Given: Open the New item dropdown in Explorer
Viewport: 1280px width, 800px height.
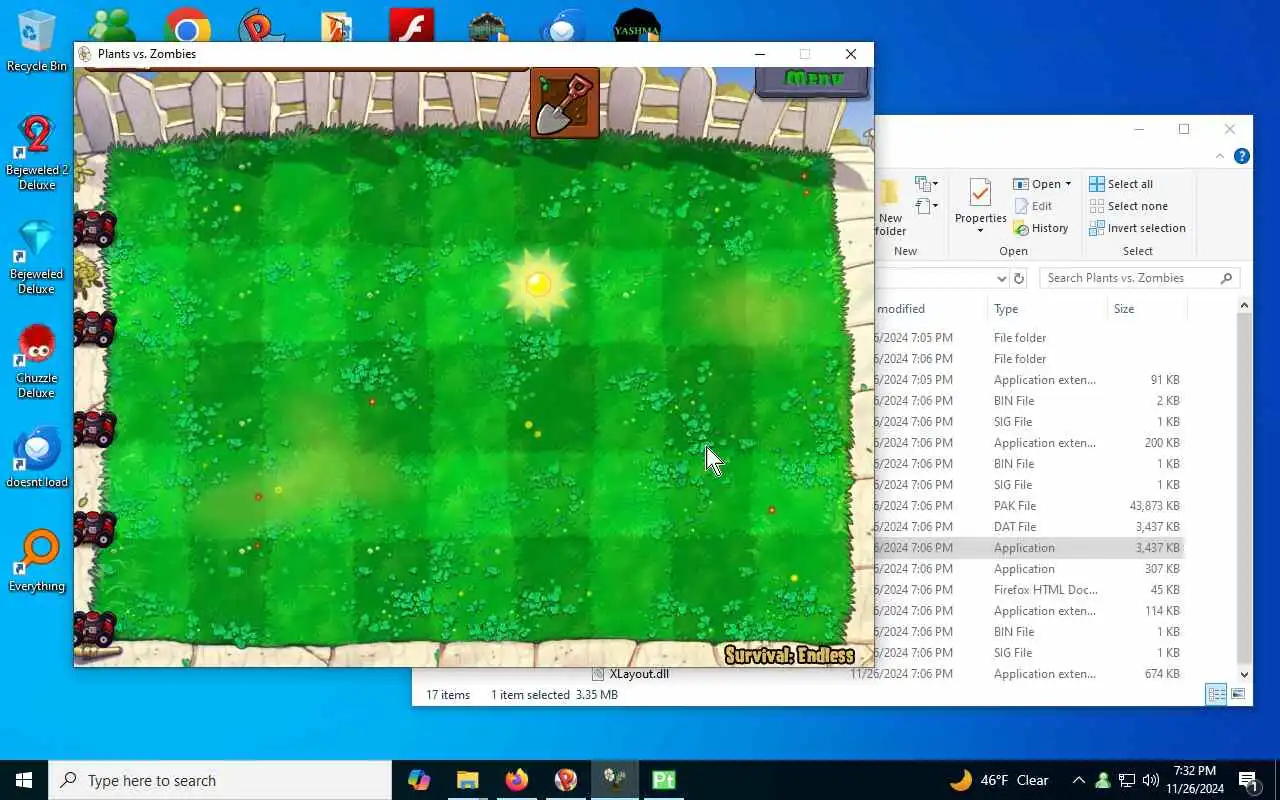Looking at the screenshot, I should pyautogui.click(x=927, y=184).
